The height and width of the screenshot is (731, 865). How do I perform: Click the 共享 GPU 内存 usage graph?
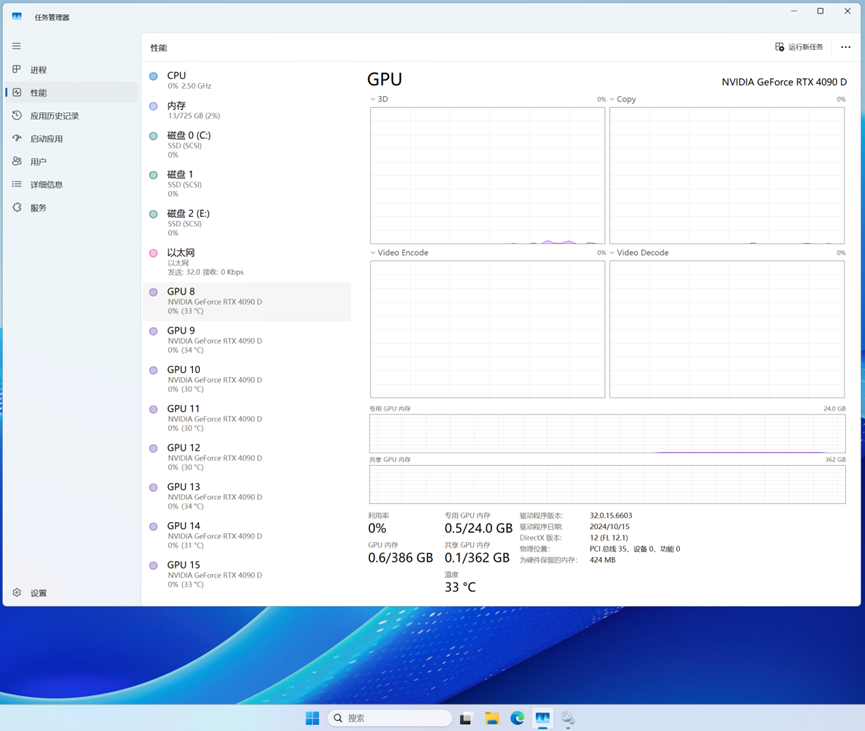607,484
